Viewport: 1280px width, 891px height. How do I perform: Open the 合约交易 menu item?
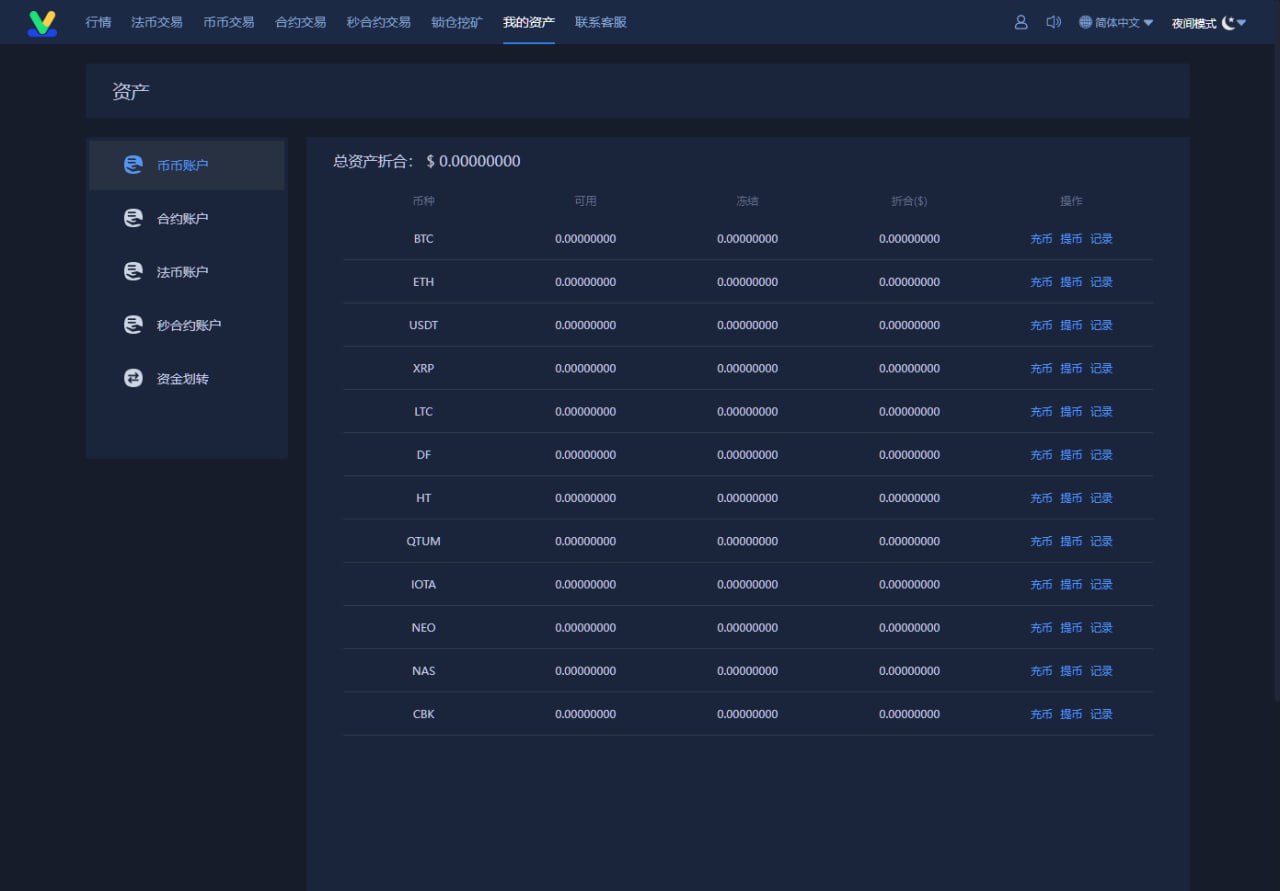301,22
